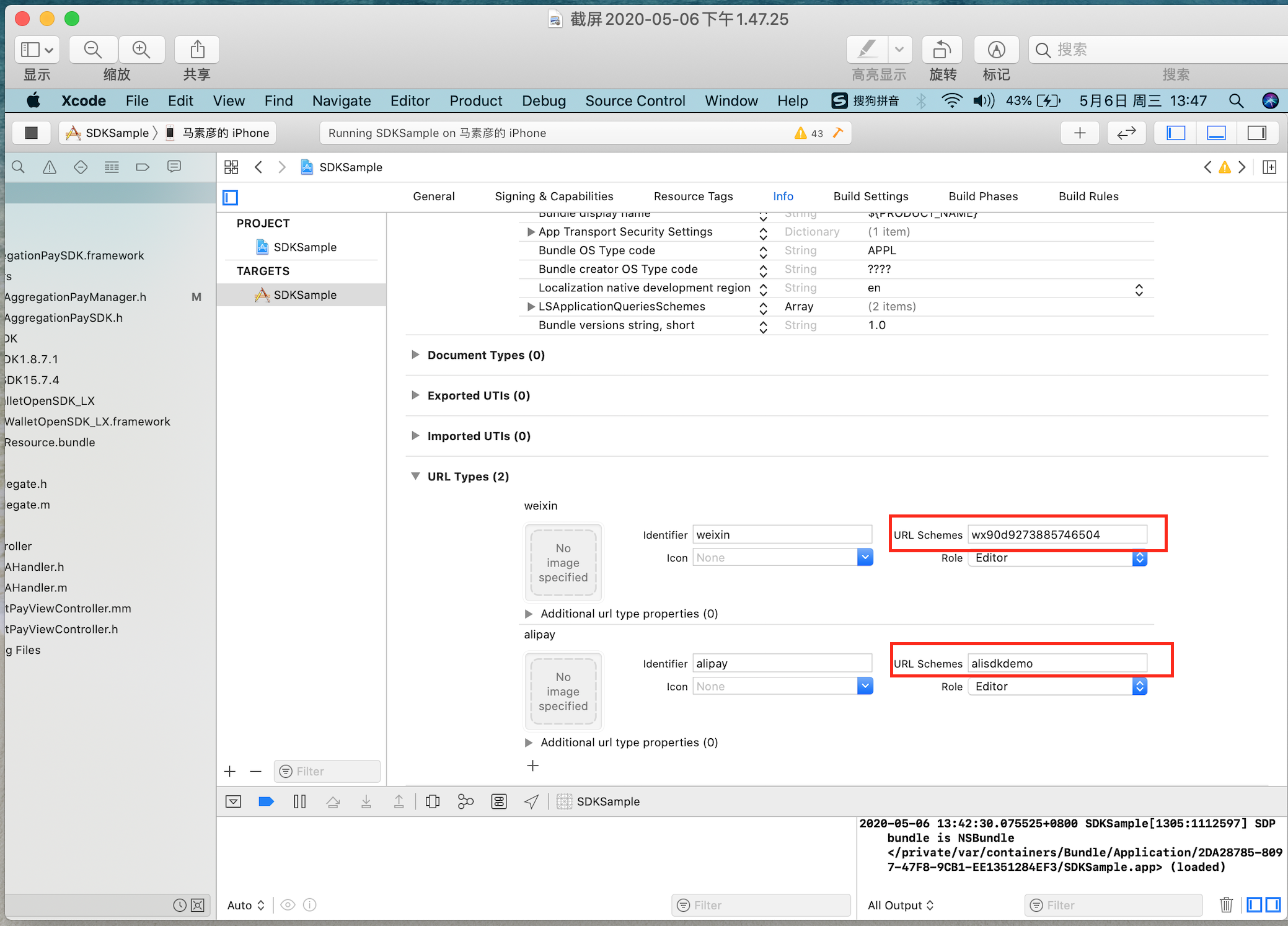Click the warning badge icon in toolbar
The height and width of the screenshot is (926, 1288).
click(801, 132)
